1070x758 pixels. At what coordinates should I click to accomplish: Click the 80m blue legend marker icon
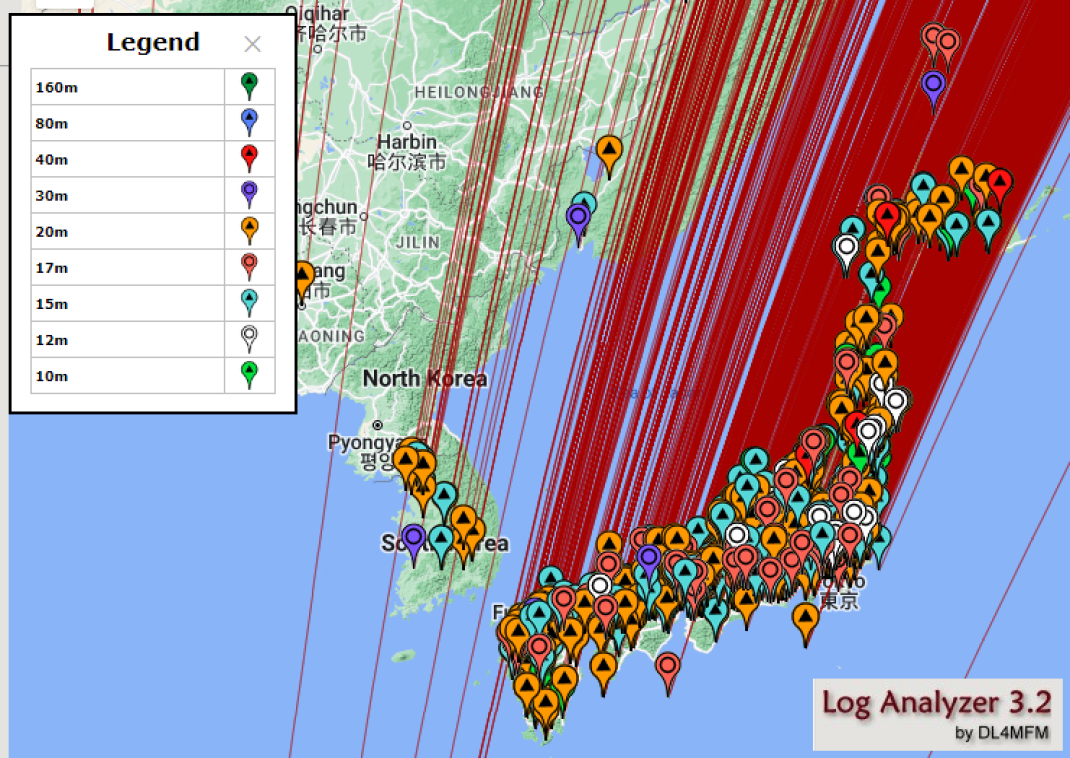[249, 122]
